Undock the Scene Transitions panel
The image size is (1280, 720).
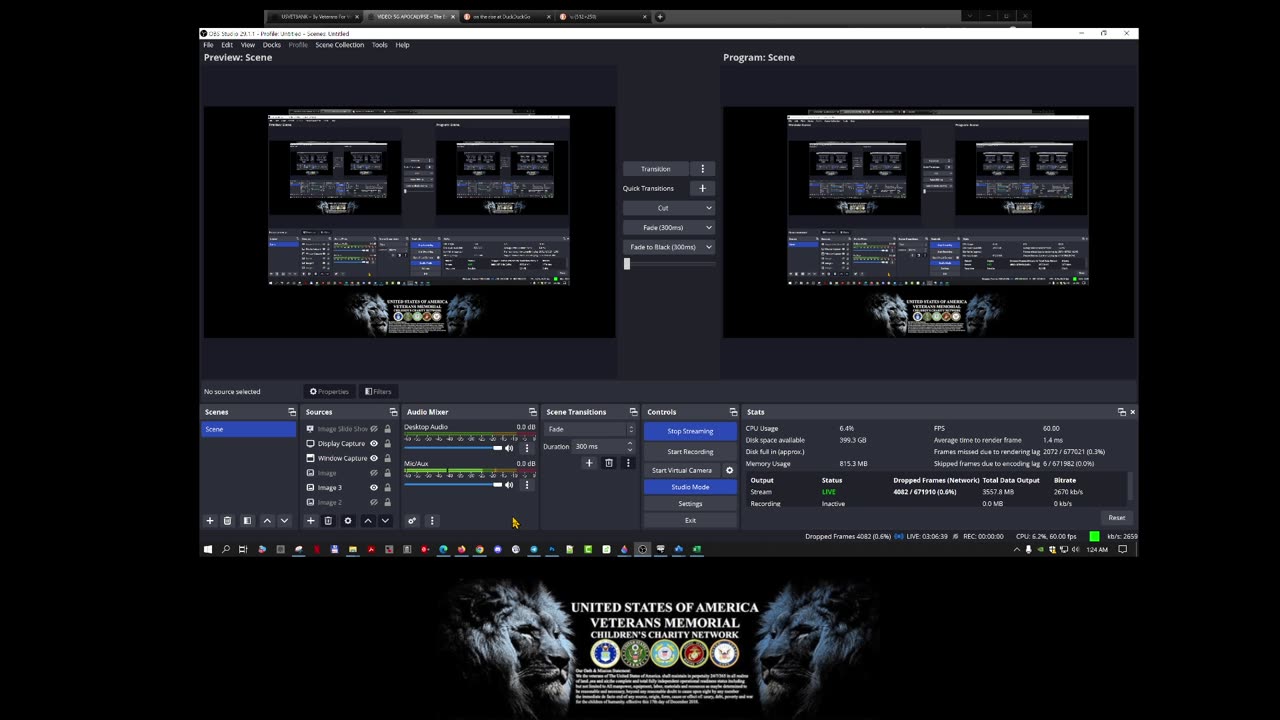633,412
